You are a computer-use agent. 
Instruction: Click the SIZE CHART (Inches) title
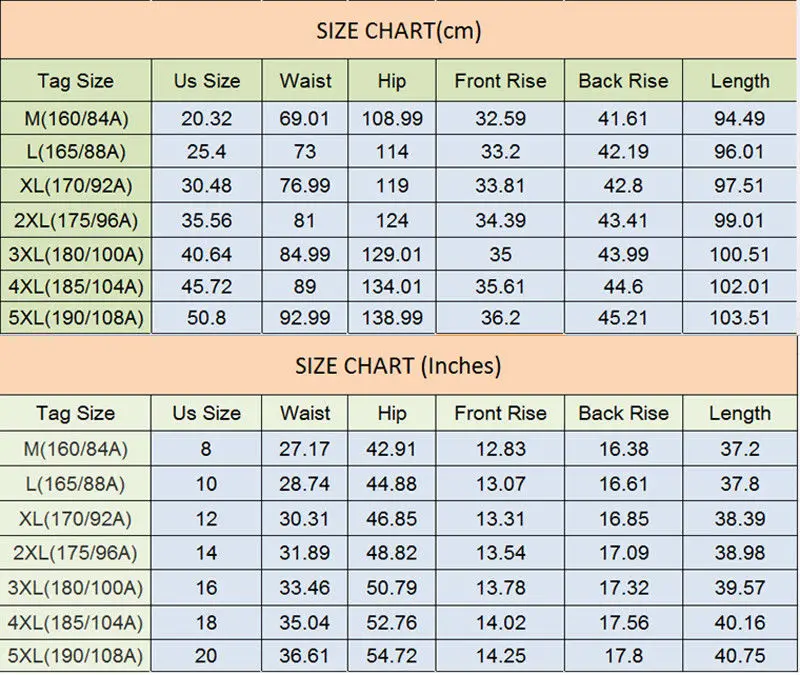coord(398,366)
